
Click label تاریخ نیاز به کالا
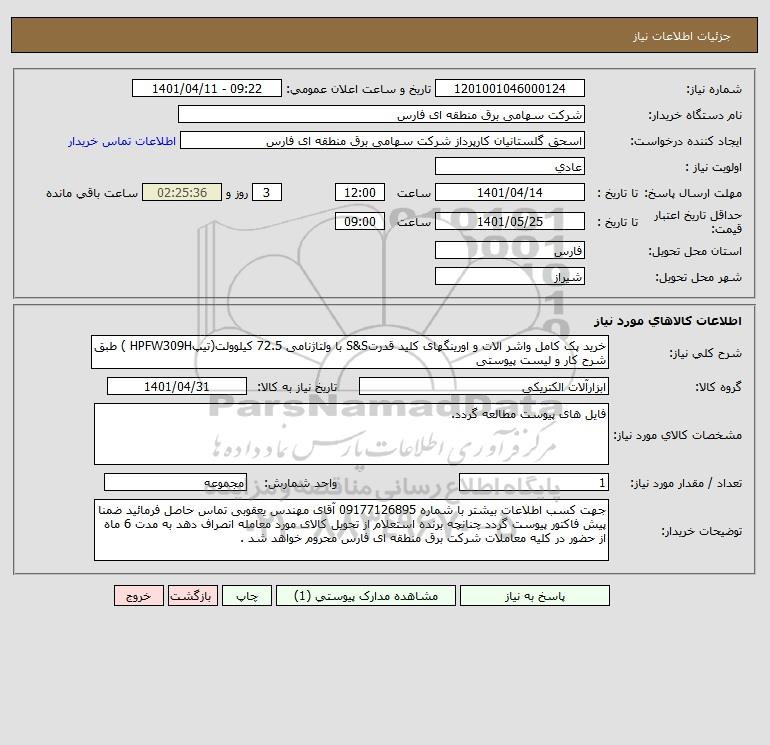tap(298, 387)
